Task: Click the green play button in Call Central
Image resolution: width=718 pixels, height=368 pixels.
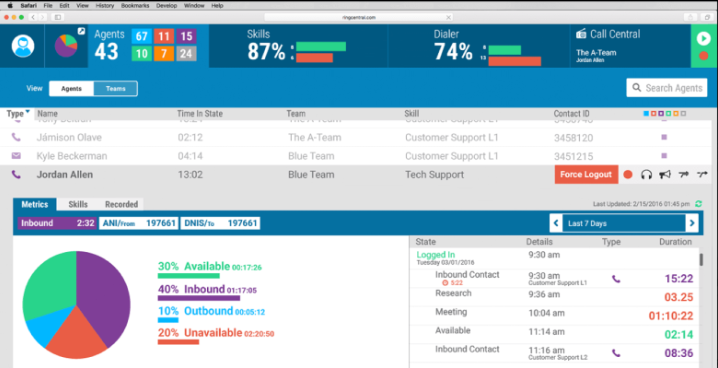Action: (x=703, y=38)
